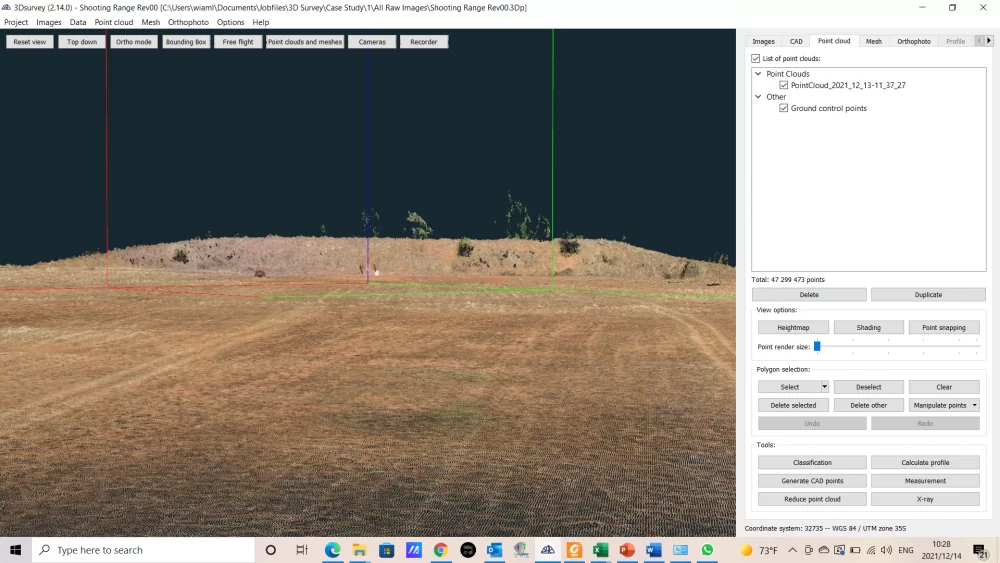The image size is (1000, 563).
Task: Toggle Ortho mode in viewport
Action: [x=134, y=42]
